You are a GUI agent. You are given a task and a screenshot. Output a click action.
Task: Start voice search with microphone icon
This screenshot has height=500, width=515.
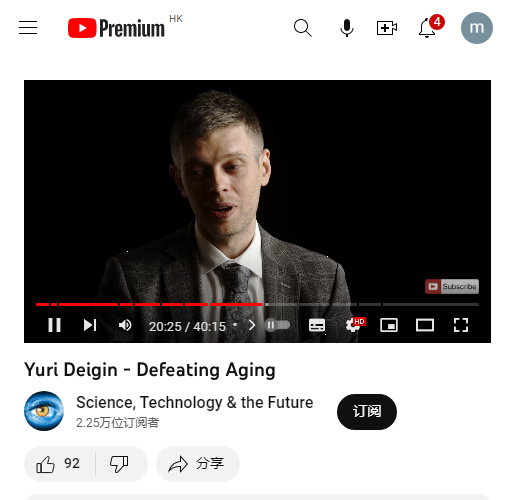coord(347,28)
